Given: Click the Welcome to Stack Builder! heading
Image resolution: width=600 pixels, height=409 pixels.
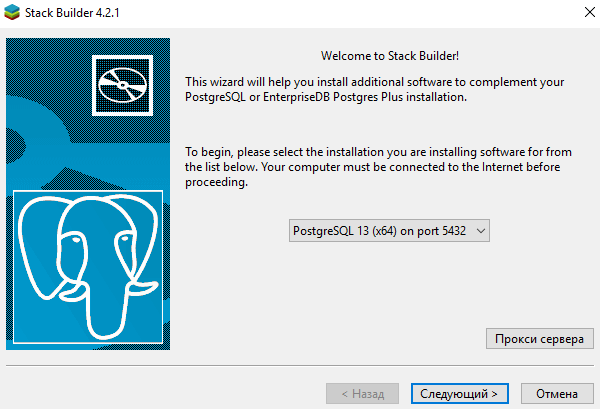Looking at the screenshot, I should 390,56.
